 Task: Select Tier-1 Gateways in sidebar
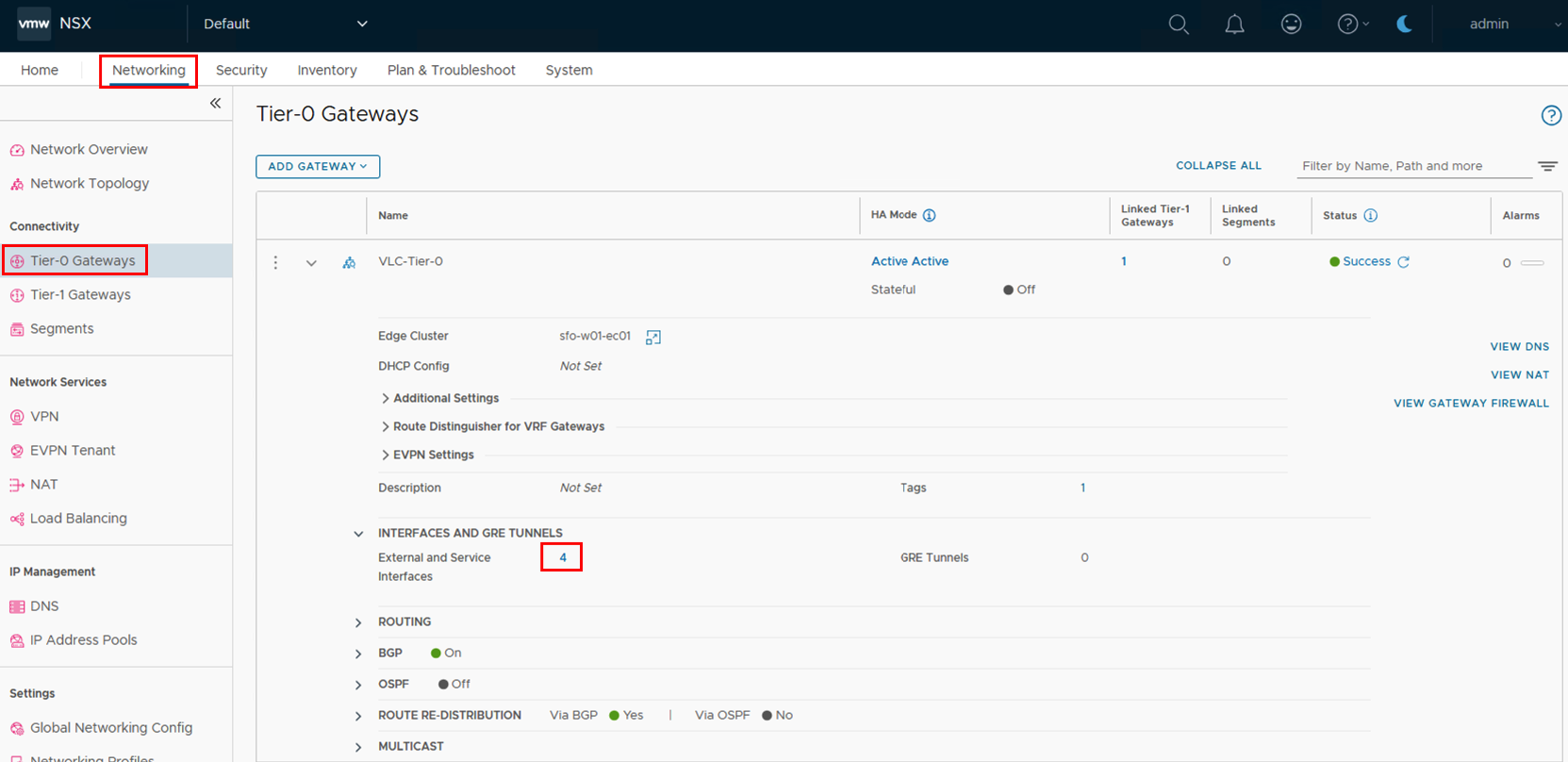coord(80,295)
